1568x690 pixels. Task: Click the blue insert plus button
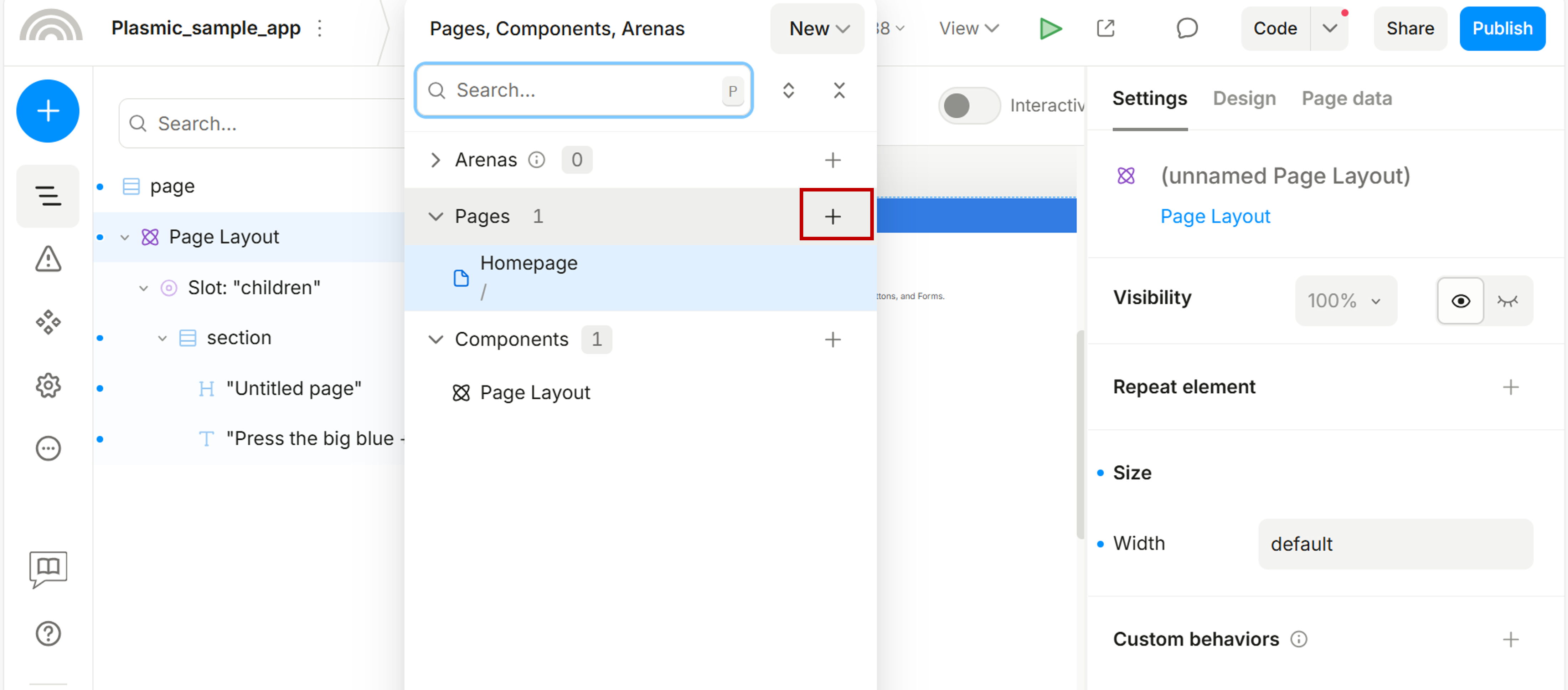(47, 111)
